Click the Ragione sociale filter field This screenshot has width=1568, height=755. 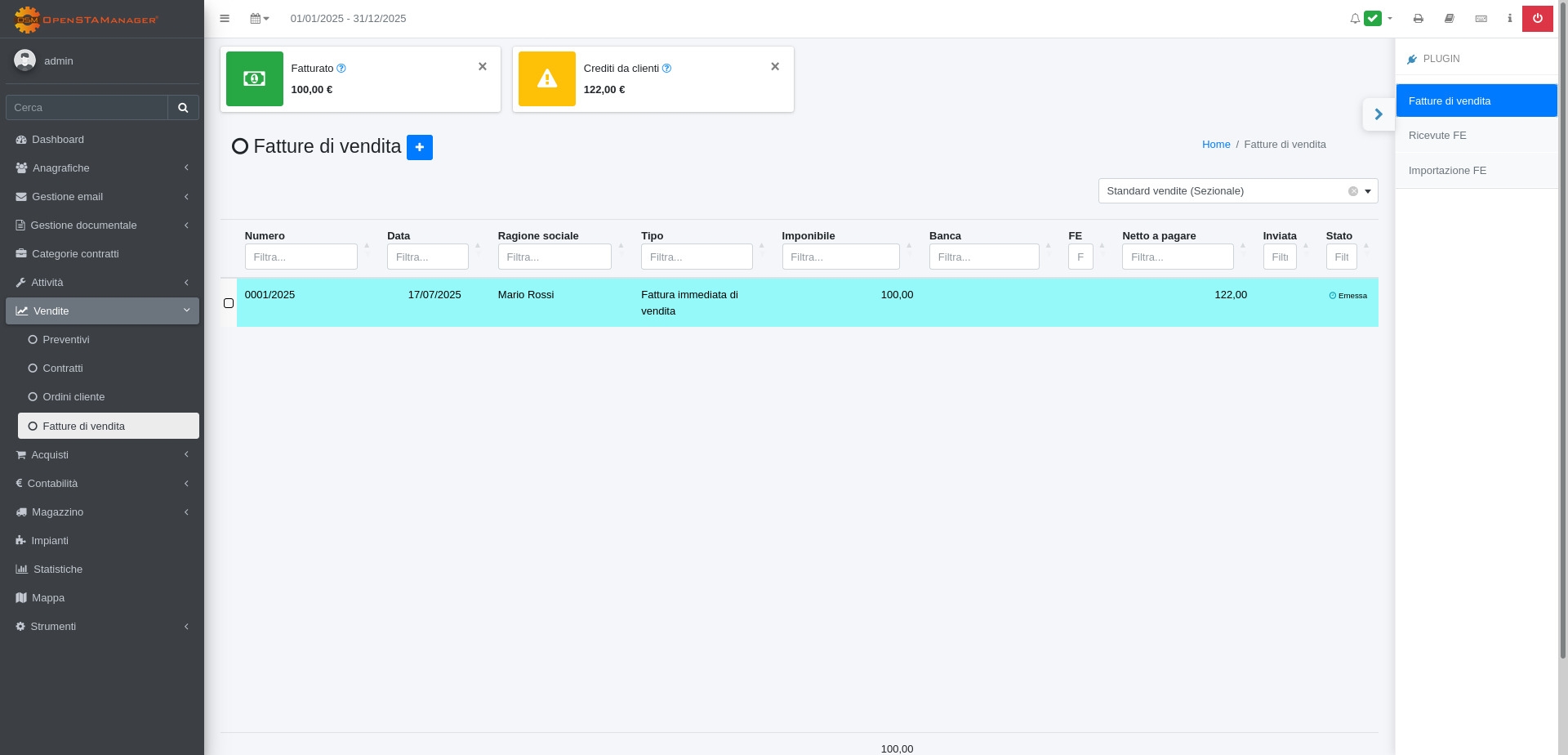click(554, 257)
